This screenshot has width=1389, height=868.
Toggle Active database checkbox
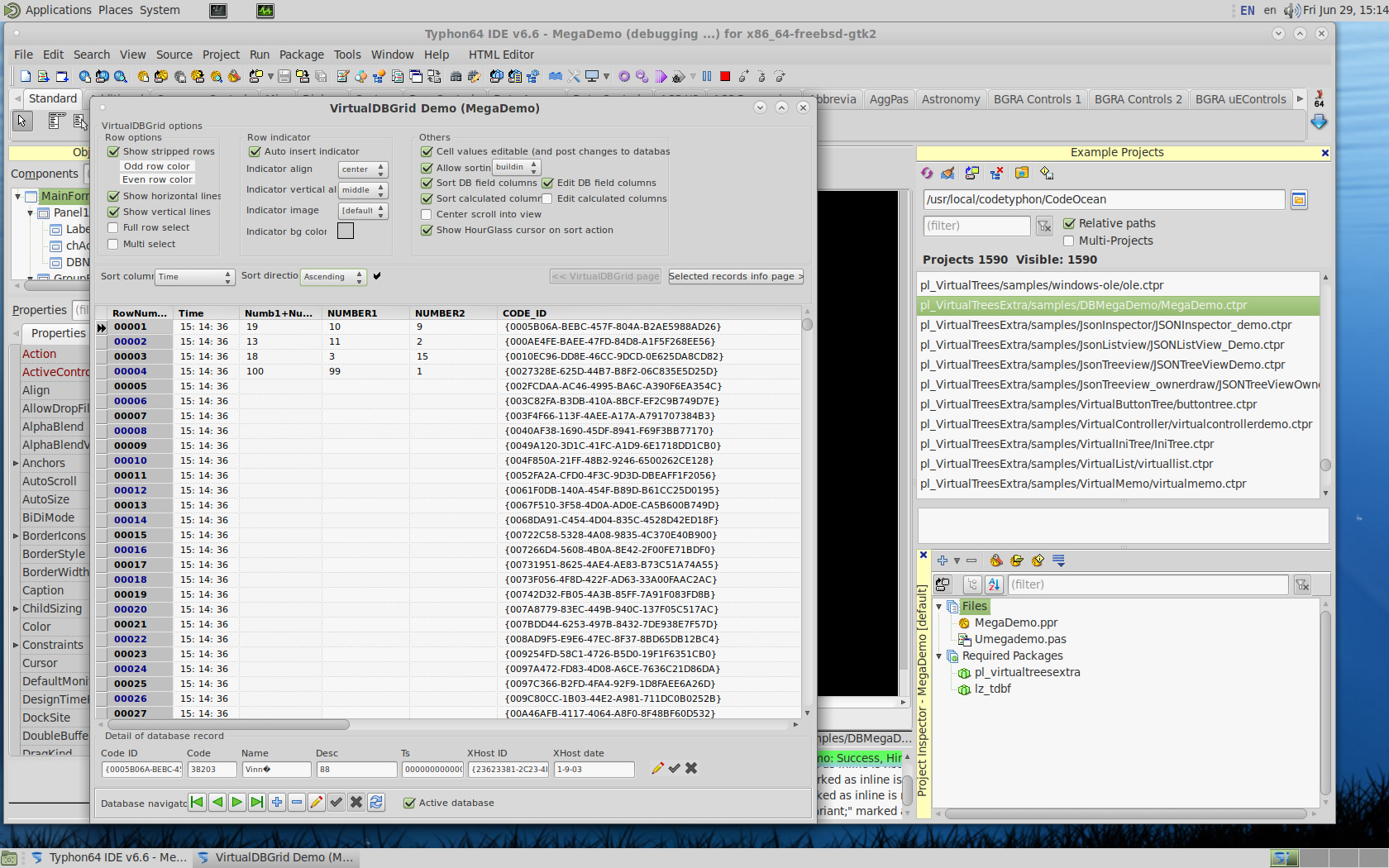(x=408, y=803)
